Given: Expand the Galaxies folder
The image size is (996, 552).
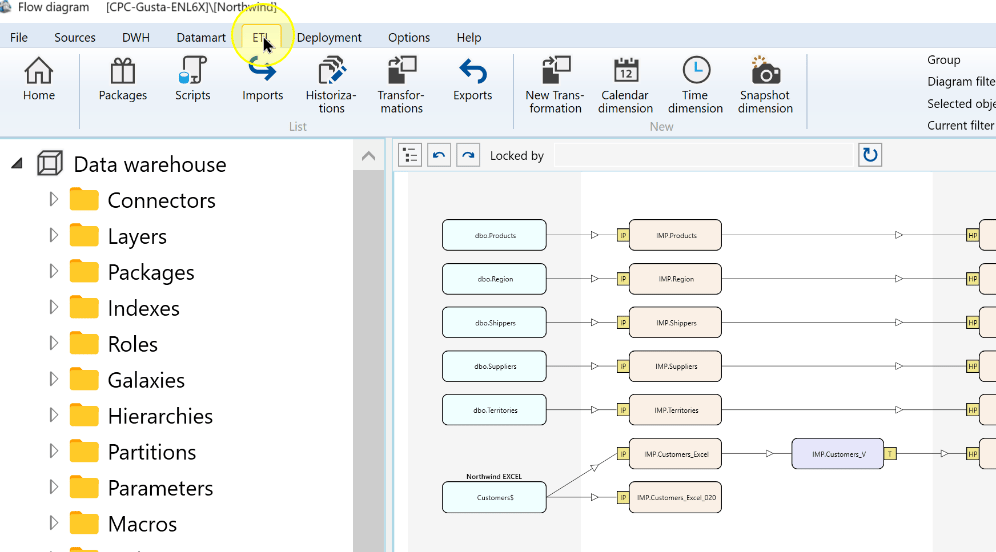Looking at the screenshot, I should tap(53, 379).
